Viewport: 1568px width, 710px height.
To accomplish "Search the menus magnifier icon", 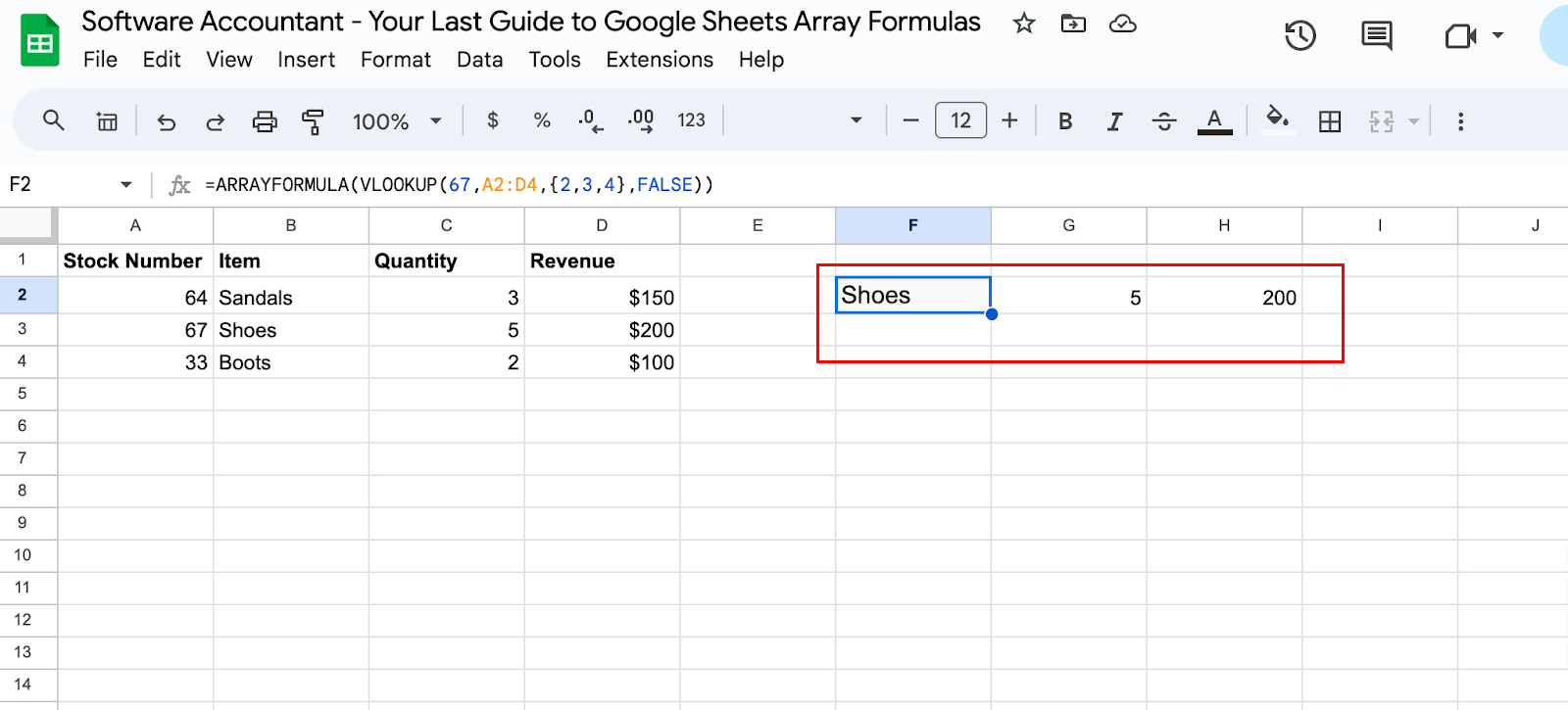I will pos(54,120).
